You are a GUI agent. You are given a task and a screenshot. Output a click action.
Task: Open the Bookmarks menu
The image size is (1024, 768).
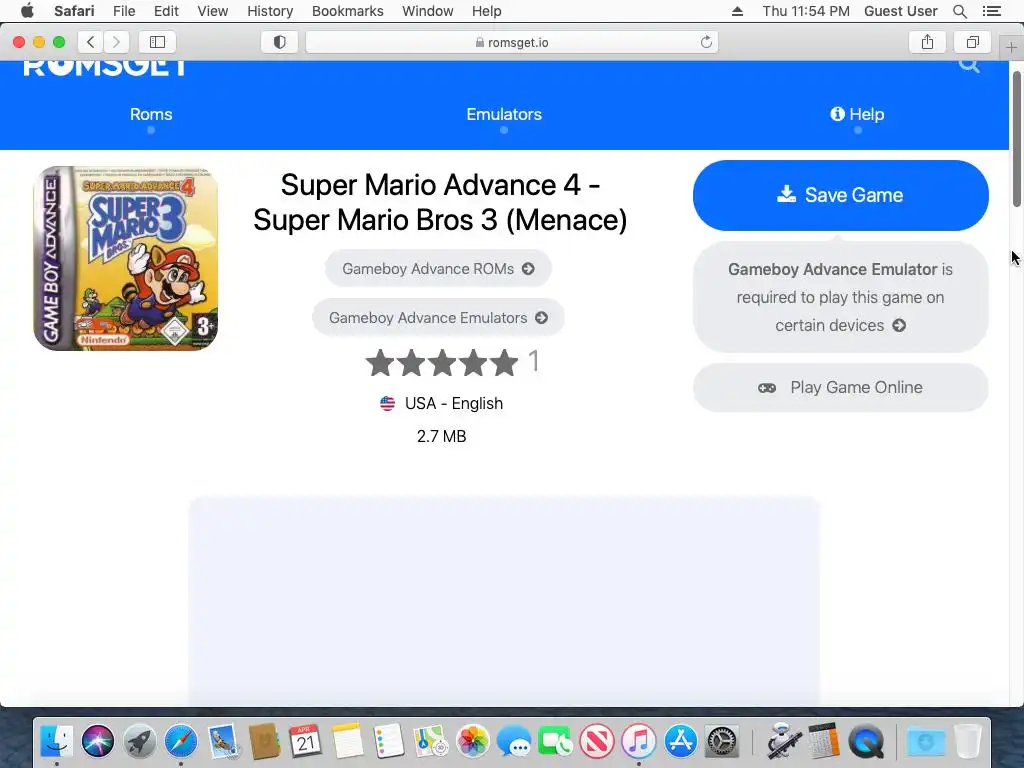(347, 11)
